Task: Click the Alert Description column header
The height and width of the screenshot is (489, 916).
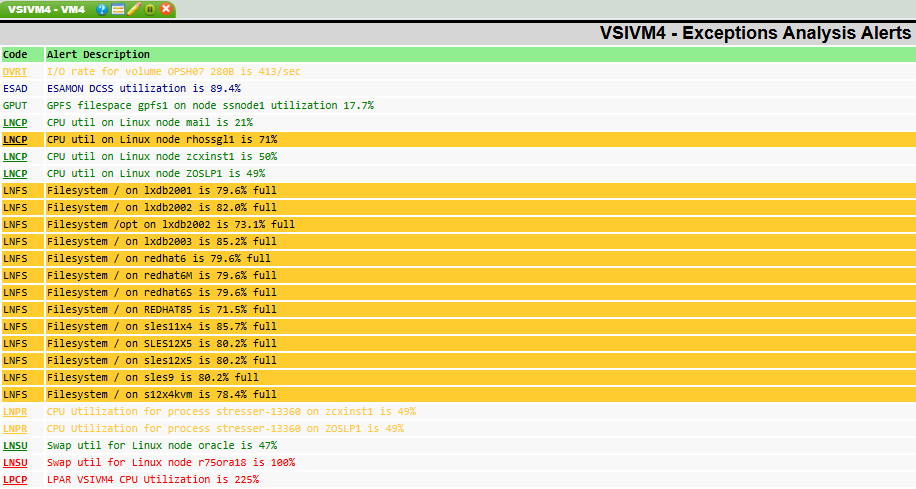Action: click(x=98, y=55)
